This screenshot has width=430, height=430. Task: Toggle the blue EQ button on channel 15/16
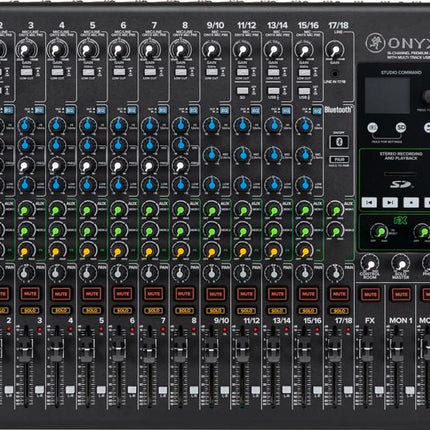(317, 110)
